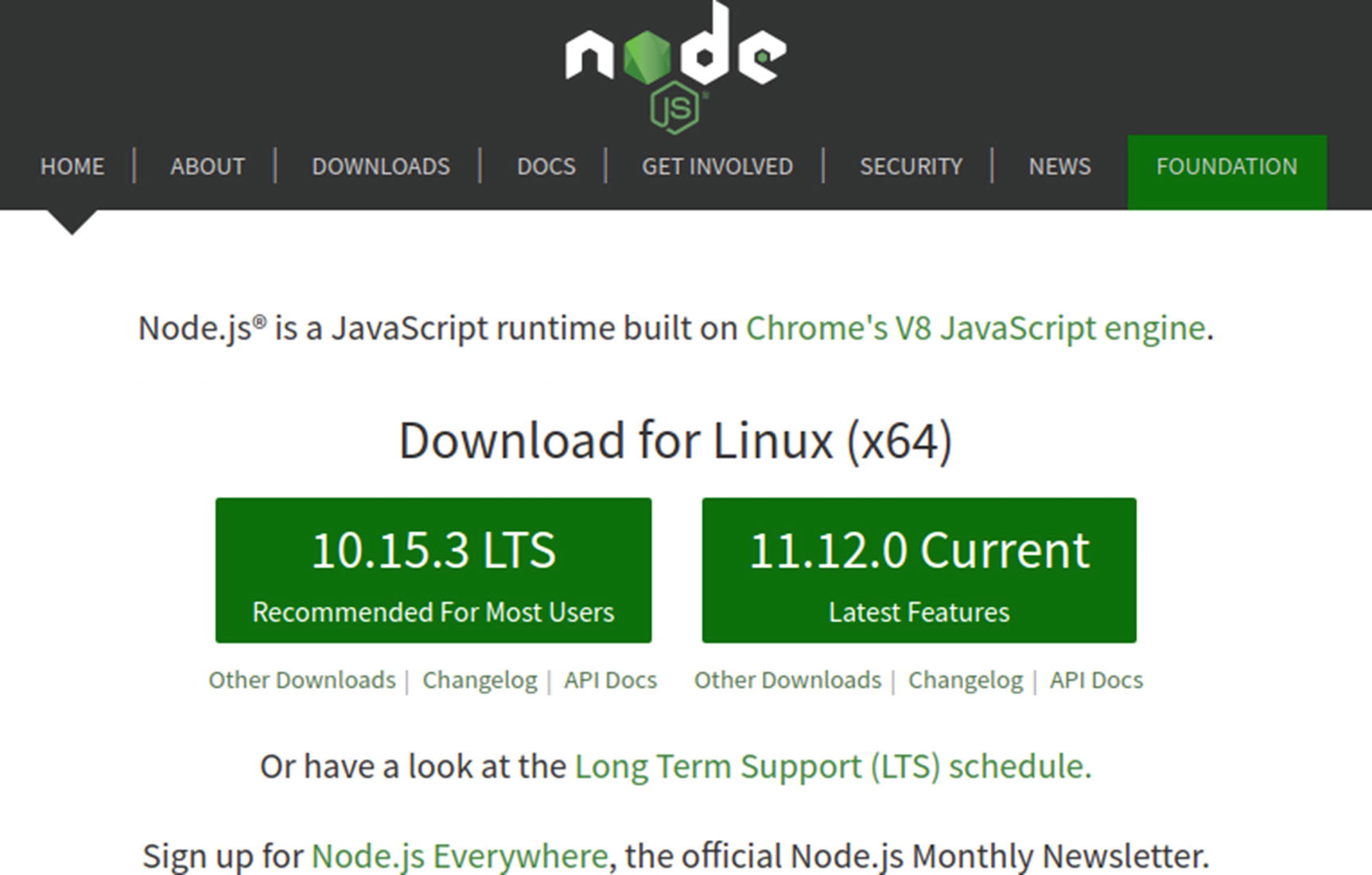
Task: Open the ABOUT page
Action: click(208, 166)
